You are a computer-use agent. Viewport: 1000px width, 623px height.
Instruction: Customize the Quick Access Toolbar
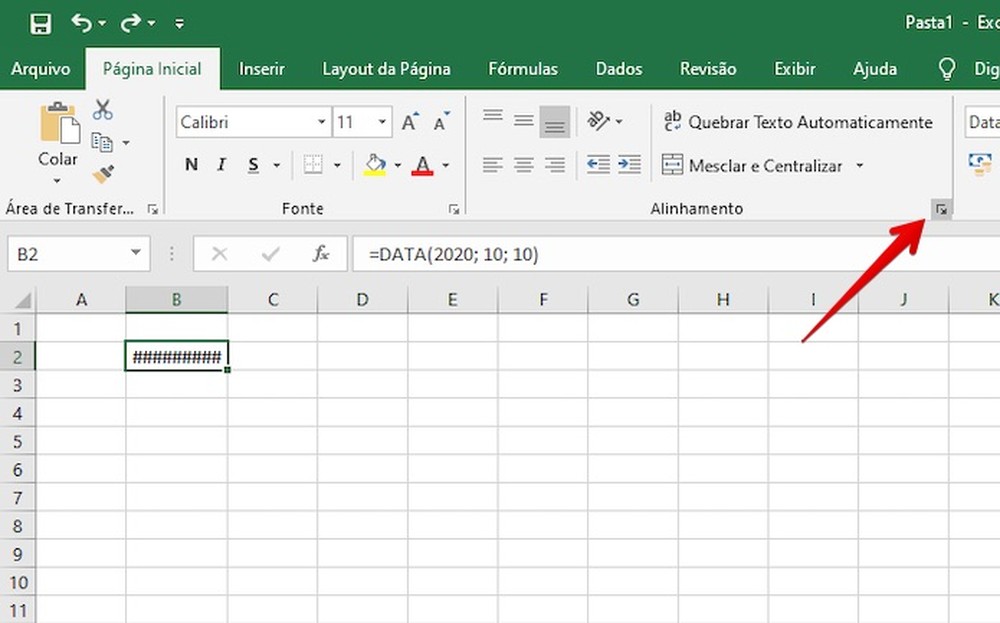(180, 24)
